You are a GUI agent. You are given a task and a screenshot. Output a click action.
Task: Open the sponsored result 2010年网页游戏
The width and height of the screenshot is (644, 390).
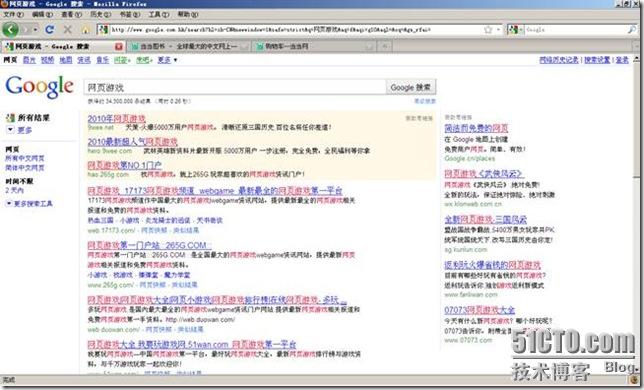click(x=117, y=119)
